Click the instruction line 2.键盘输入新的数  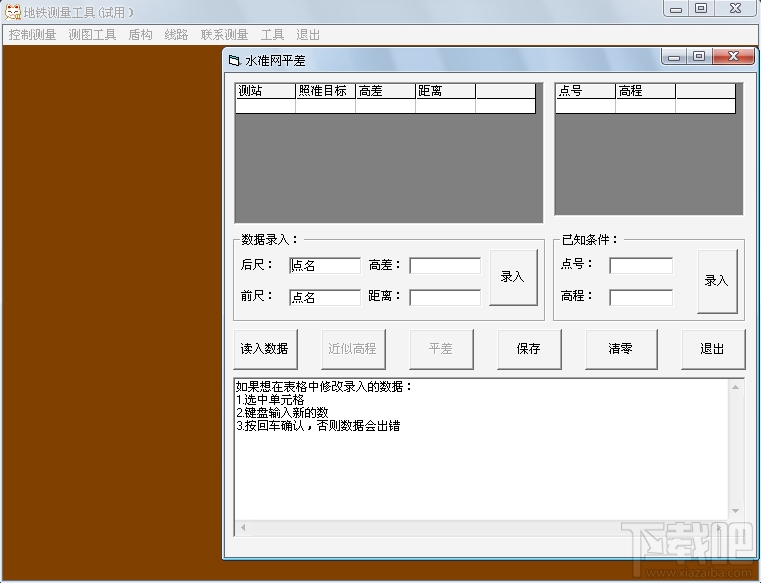282,413
